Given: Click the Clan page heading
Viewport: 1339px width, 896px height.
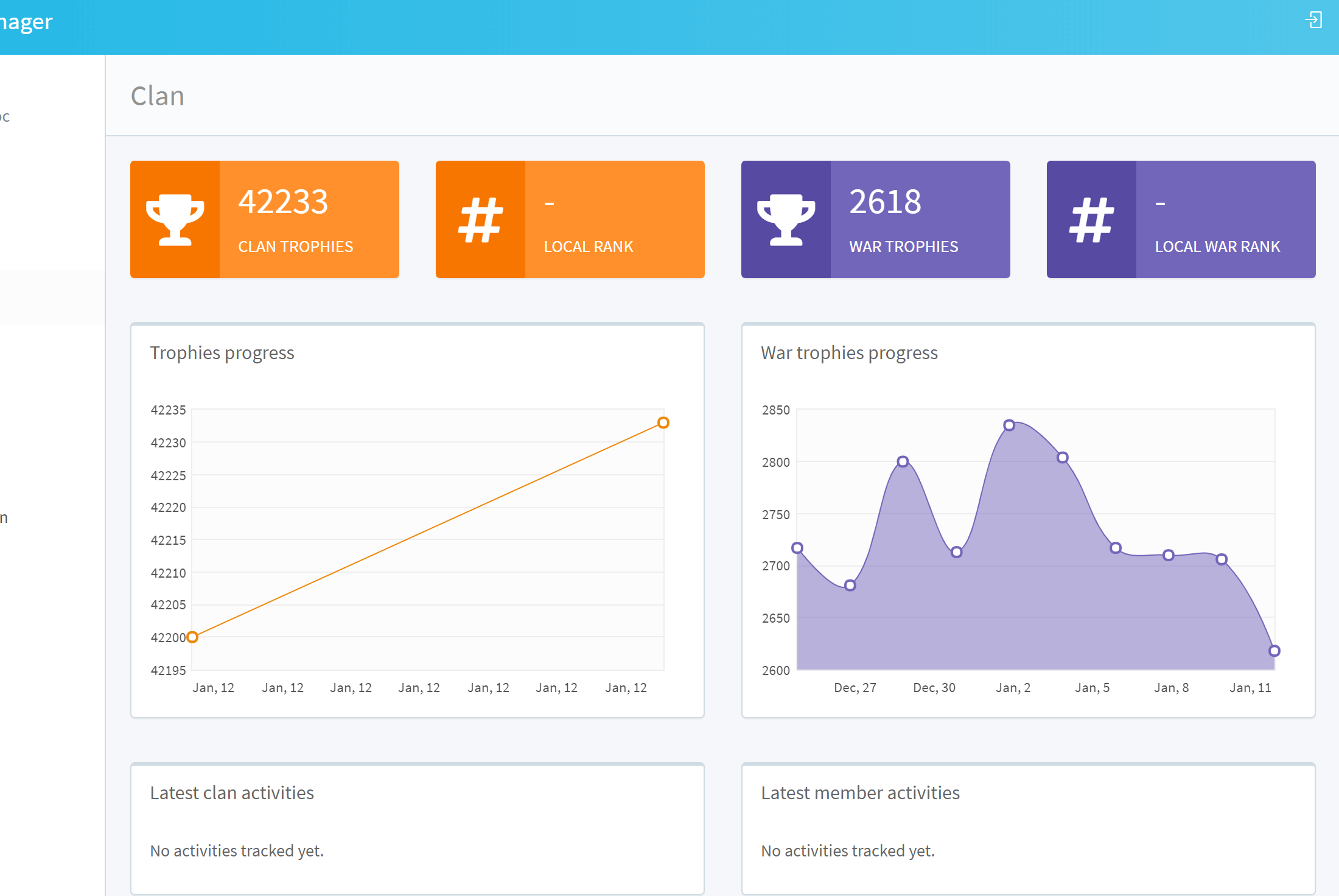Looking at the screenshot, I should pyautogui.click(x=158, y=96).
